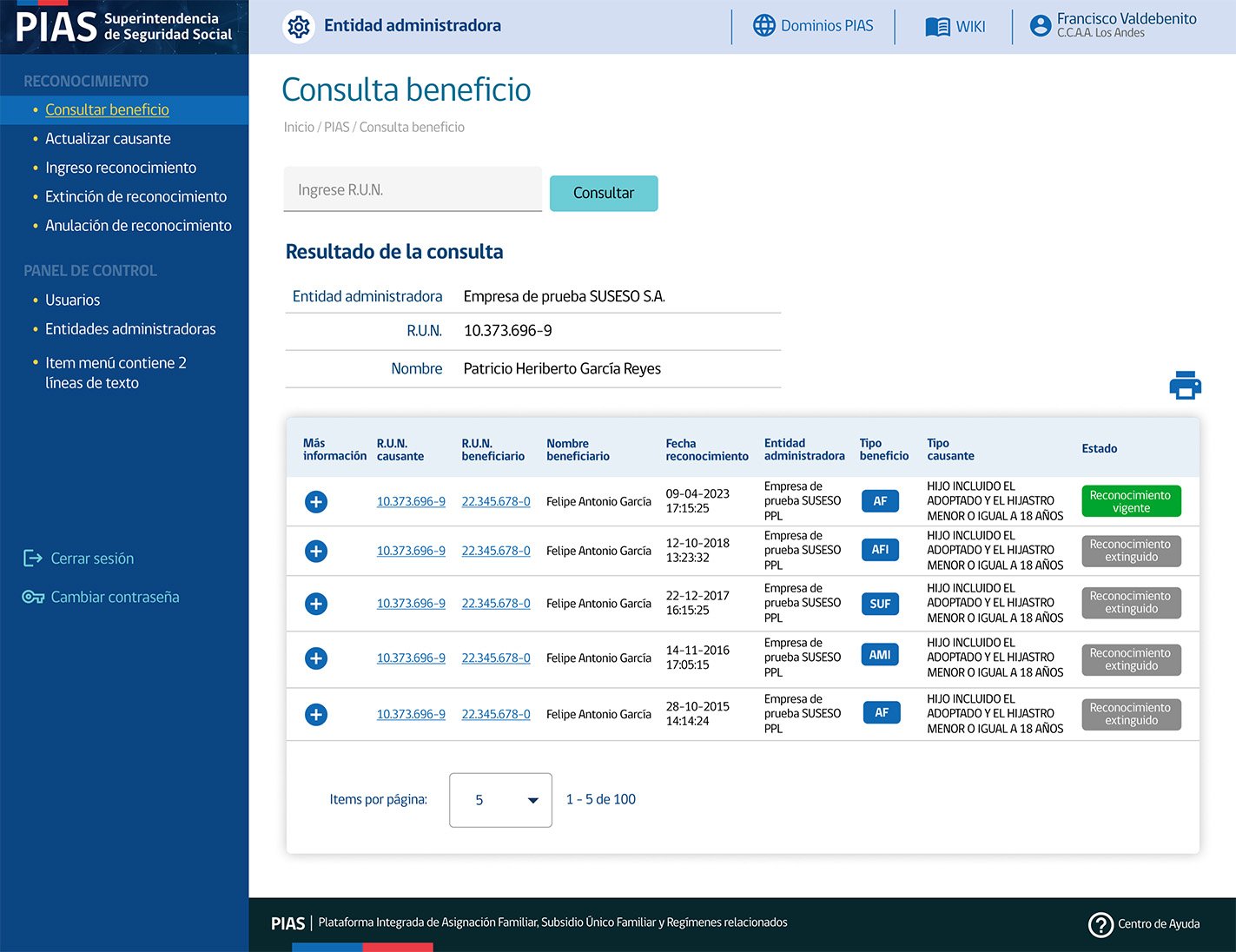The image size is (1236, 952).
Task: Select Actualizar causante in the sidebar
Action: click(108, 139)
